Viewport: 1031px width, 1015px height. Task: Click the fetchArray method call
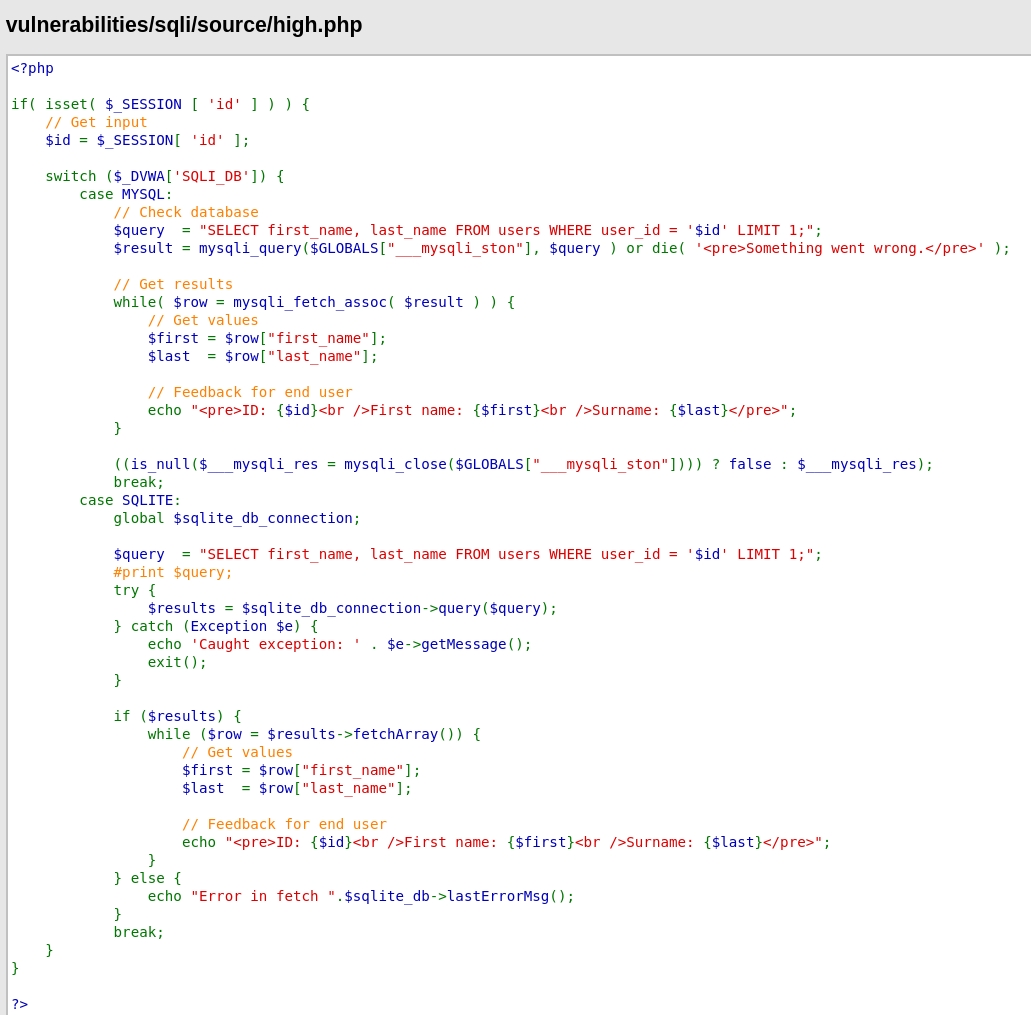click(x=395, y=734)
